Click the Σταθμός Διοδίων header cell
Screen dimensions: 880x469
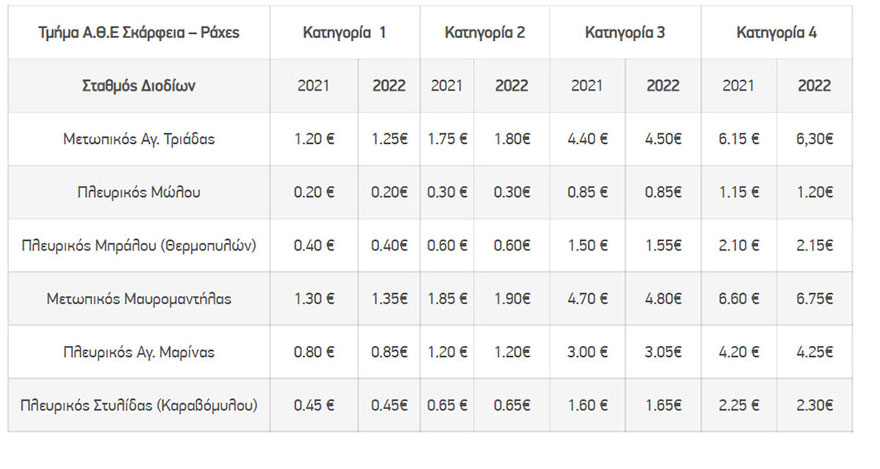tap(139, 86)
